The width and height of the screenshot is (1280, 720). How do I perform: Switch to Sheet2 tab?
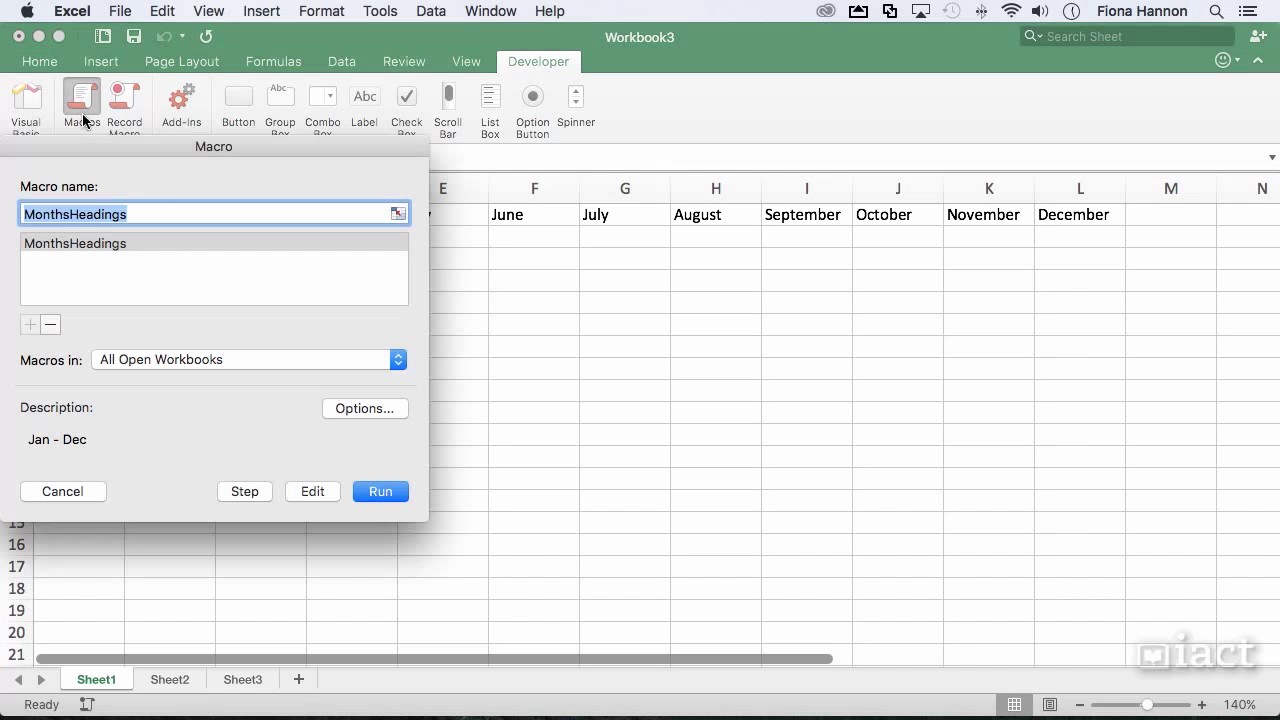click(x=170, y=679)
